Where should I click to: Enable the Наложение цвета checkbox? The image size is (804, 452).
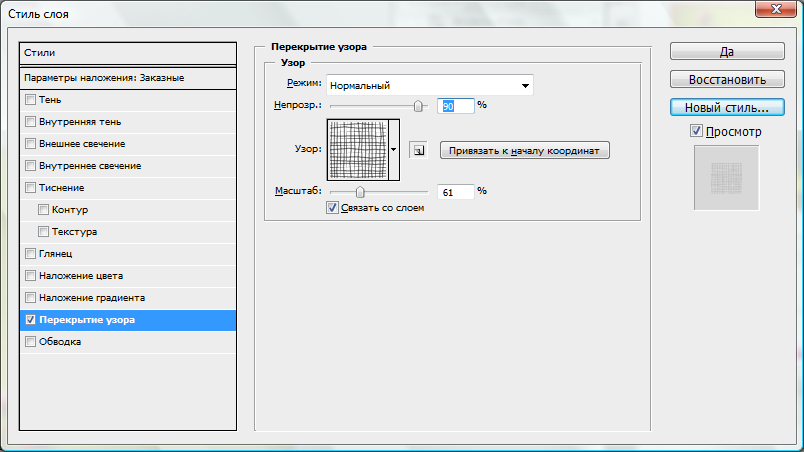(x=30, y=276)
